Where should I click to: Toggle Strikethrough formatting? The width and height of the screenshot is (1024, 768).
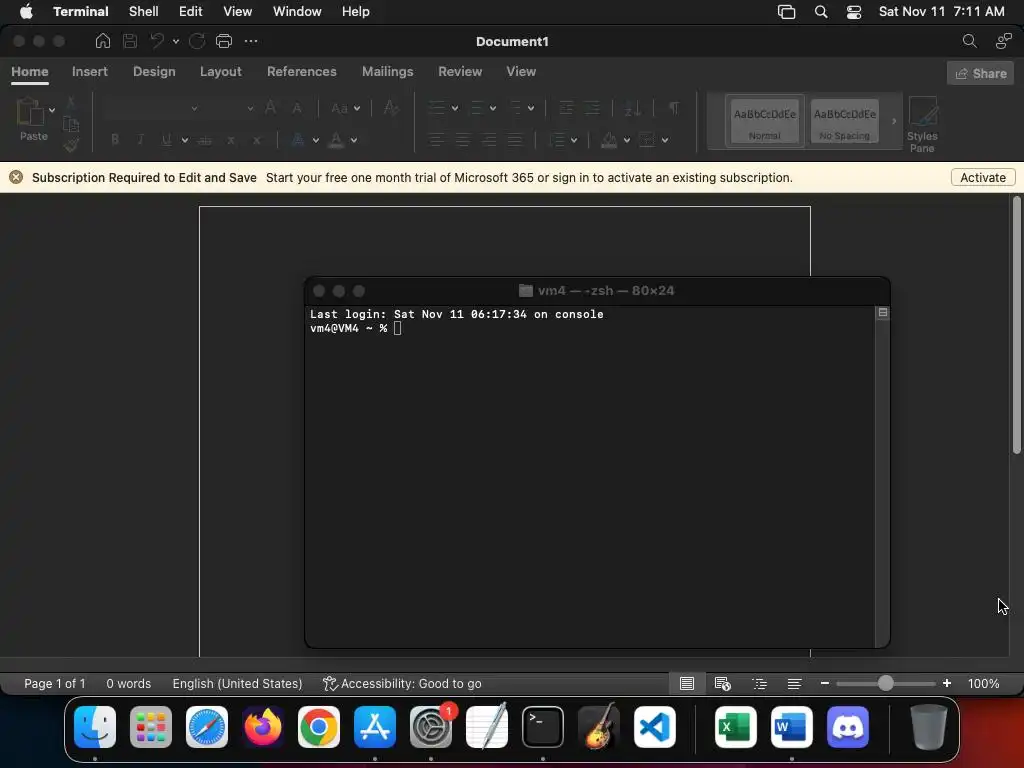204,140
